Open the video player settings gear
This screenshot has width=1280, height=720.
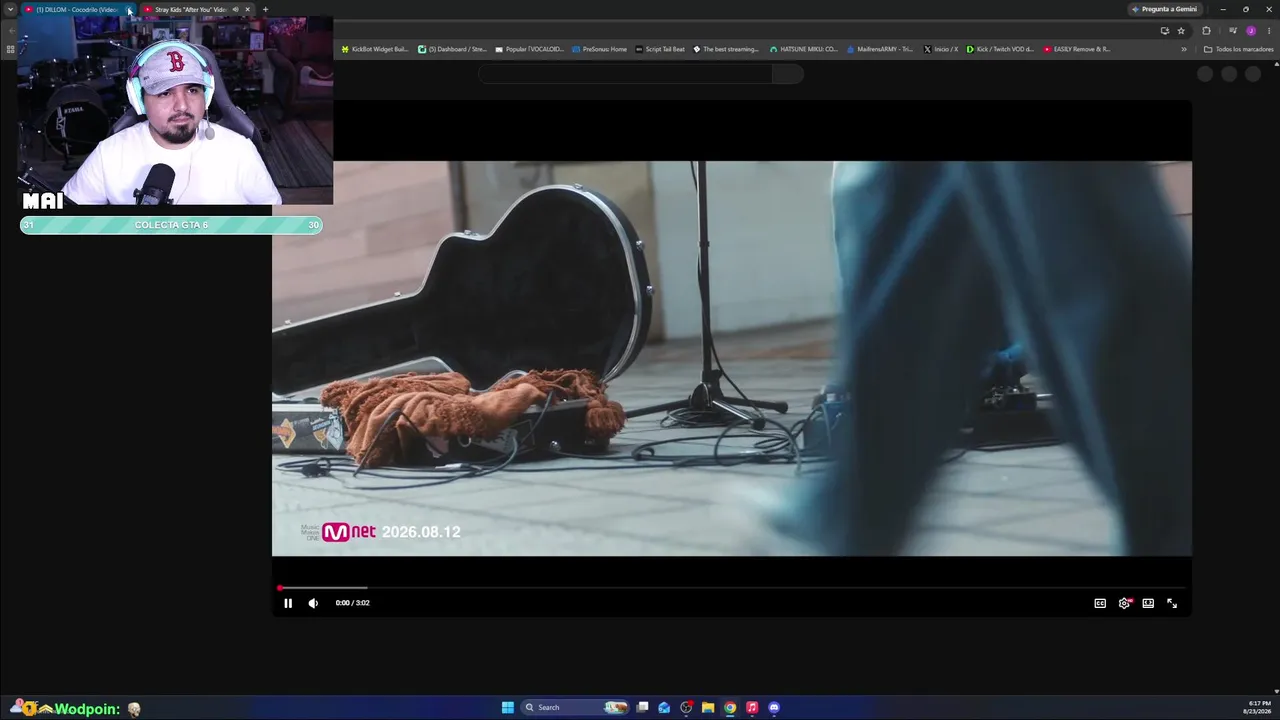1124,603
